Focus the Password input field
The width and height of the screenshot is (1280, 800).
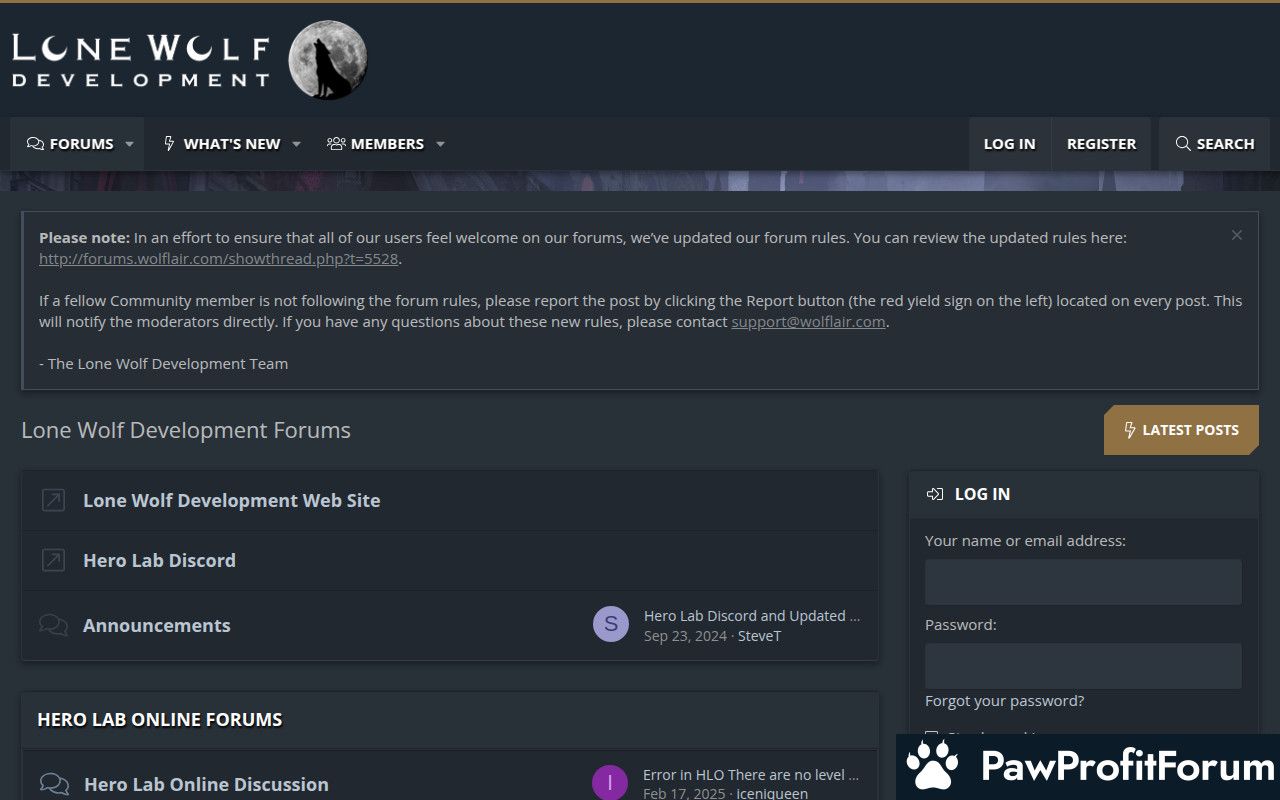pos(1083,666)
